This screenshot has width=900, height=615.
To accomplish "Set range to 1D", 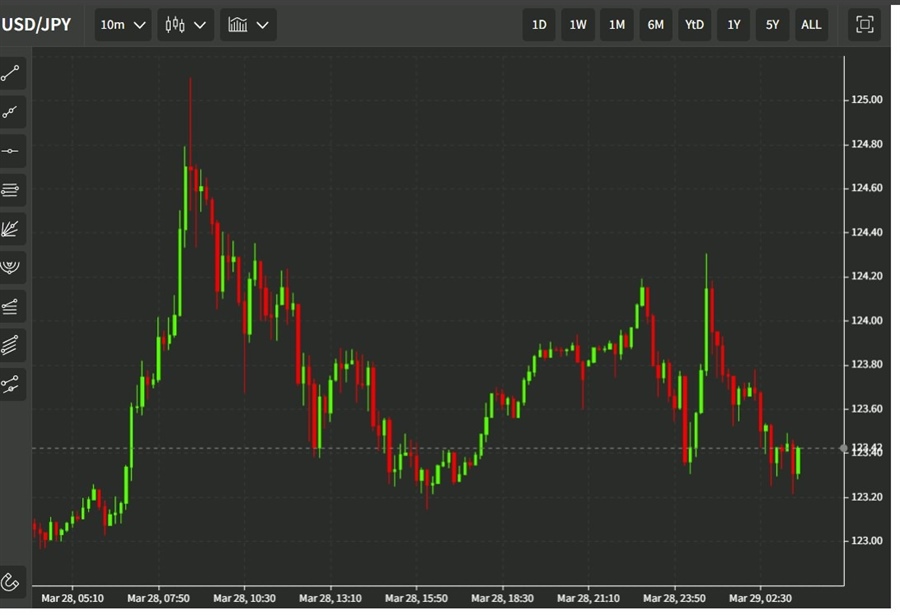I will click(539, 25).
